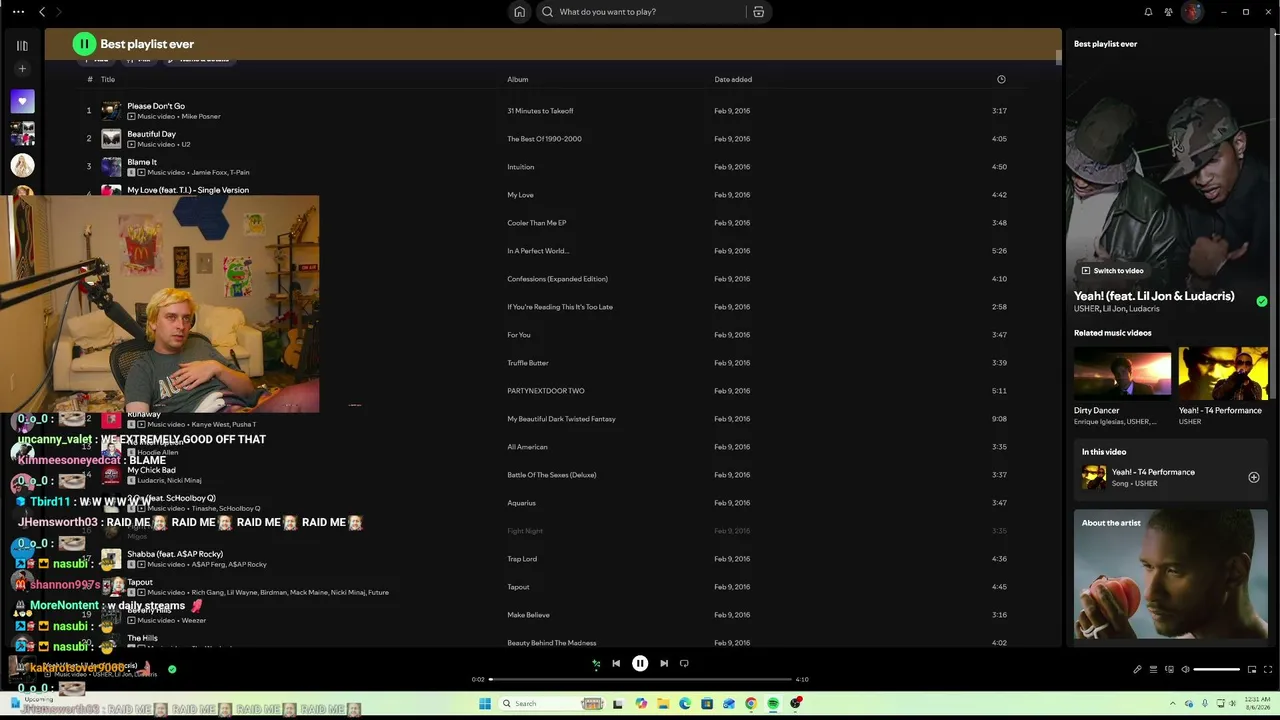This screenshot has width=1280, height=720.
Task: Open artist link Mike Posner
Action: [x=201, y=117]
